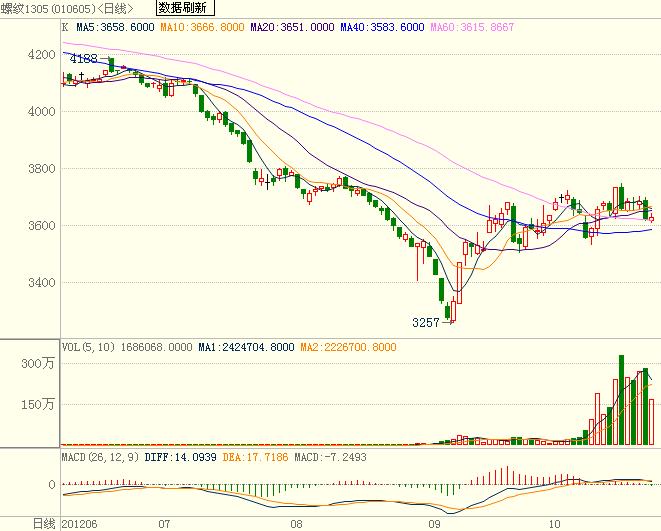The image size is (661, 531).
Task: Click the orange MA10 indicator label
Action: (x=187, y=28)
